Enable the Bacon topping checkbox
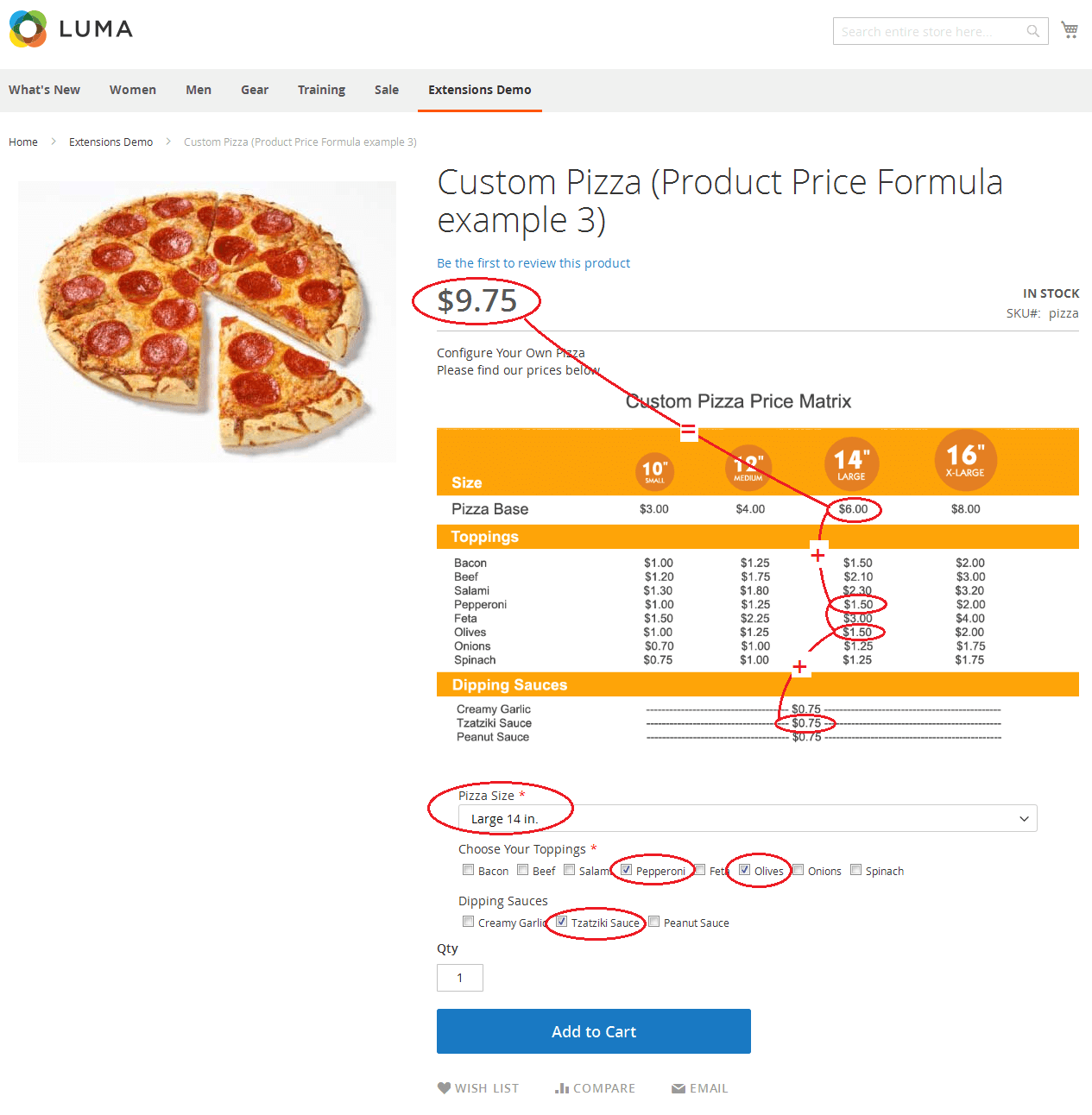This screenshot has height=1115, width=1092. coord(468,870)
